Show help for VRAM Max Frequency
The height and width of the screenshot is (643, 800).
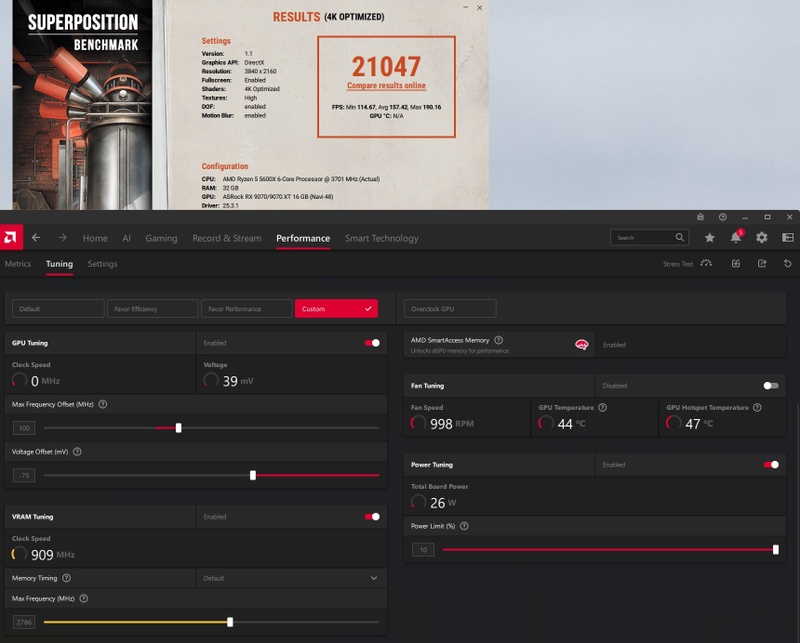[x=84, y=599]
